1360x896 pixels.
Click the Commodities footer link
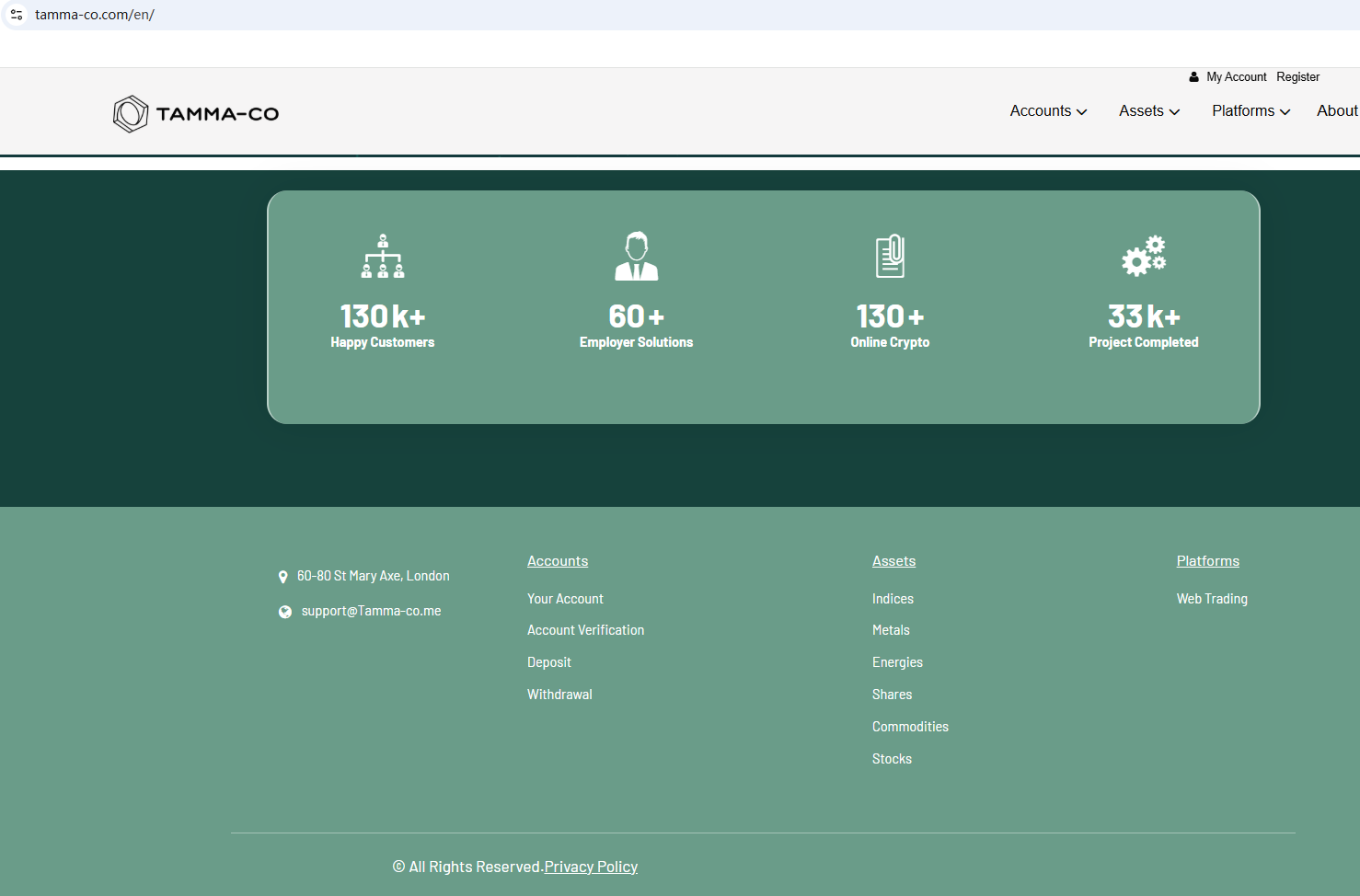coord(910,727)
